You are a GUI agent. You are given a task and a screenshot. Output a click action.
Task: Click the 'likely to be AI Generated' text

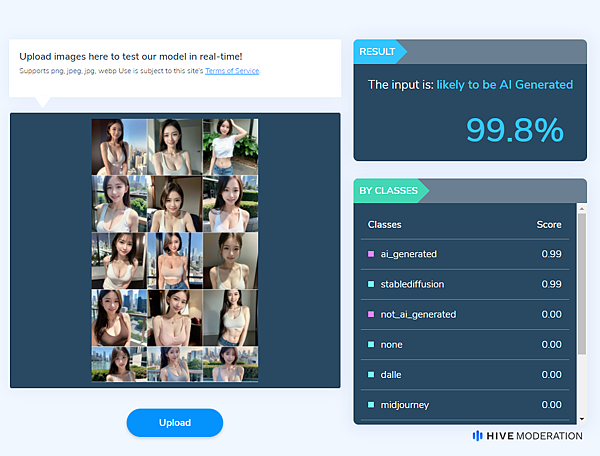(505, 85)
